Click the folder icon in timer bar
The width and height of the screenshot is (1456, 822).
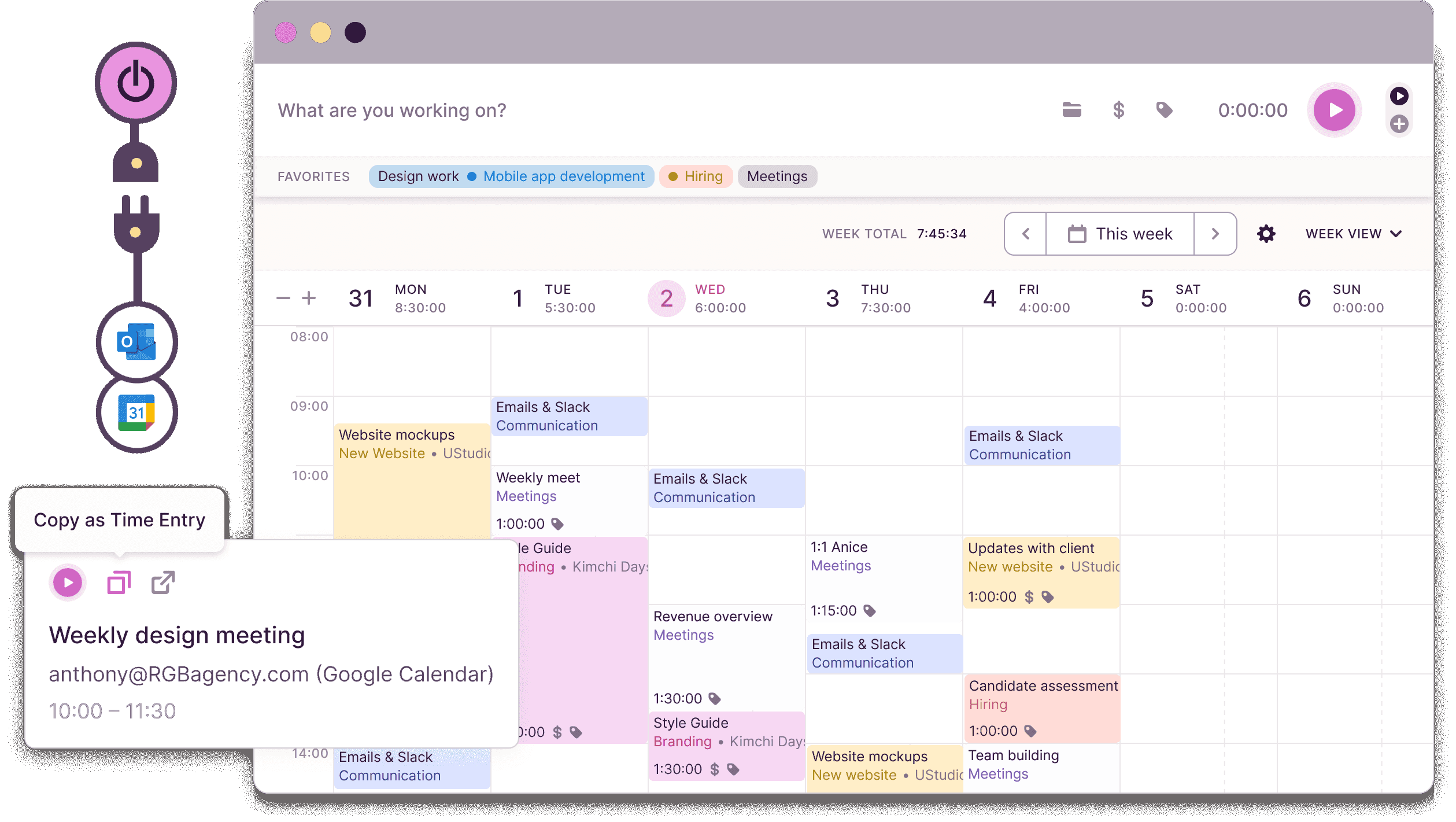coord(1072,110)
